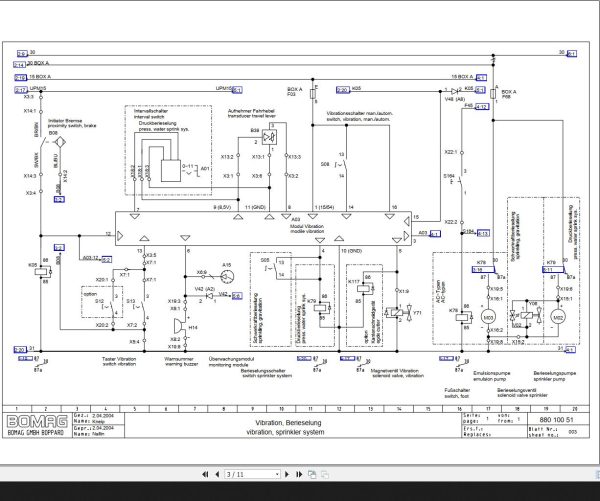Open the reference box right of '15 BOX A' on the right
The image size is (600, 501).
click(481, 78)
